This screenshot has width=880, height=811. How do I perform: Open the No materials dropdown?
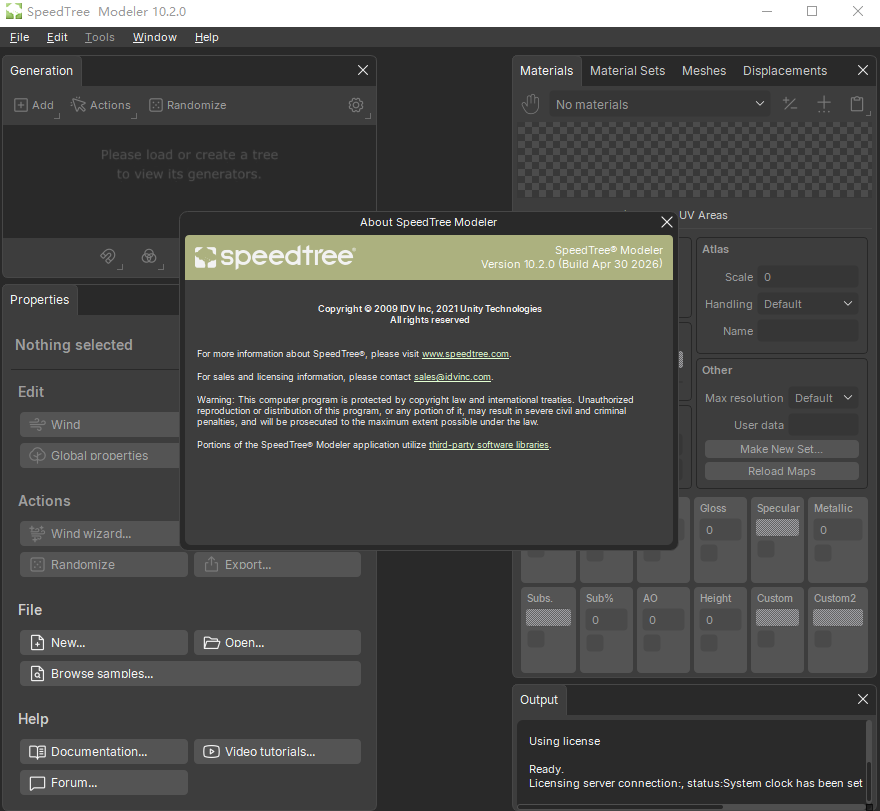[x=659, y=104]
